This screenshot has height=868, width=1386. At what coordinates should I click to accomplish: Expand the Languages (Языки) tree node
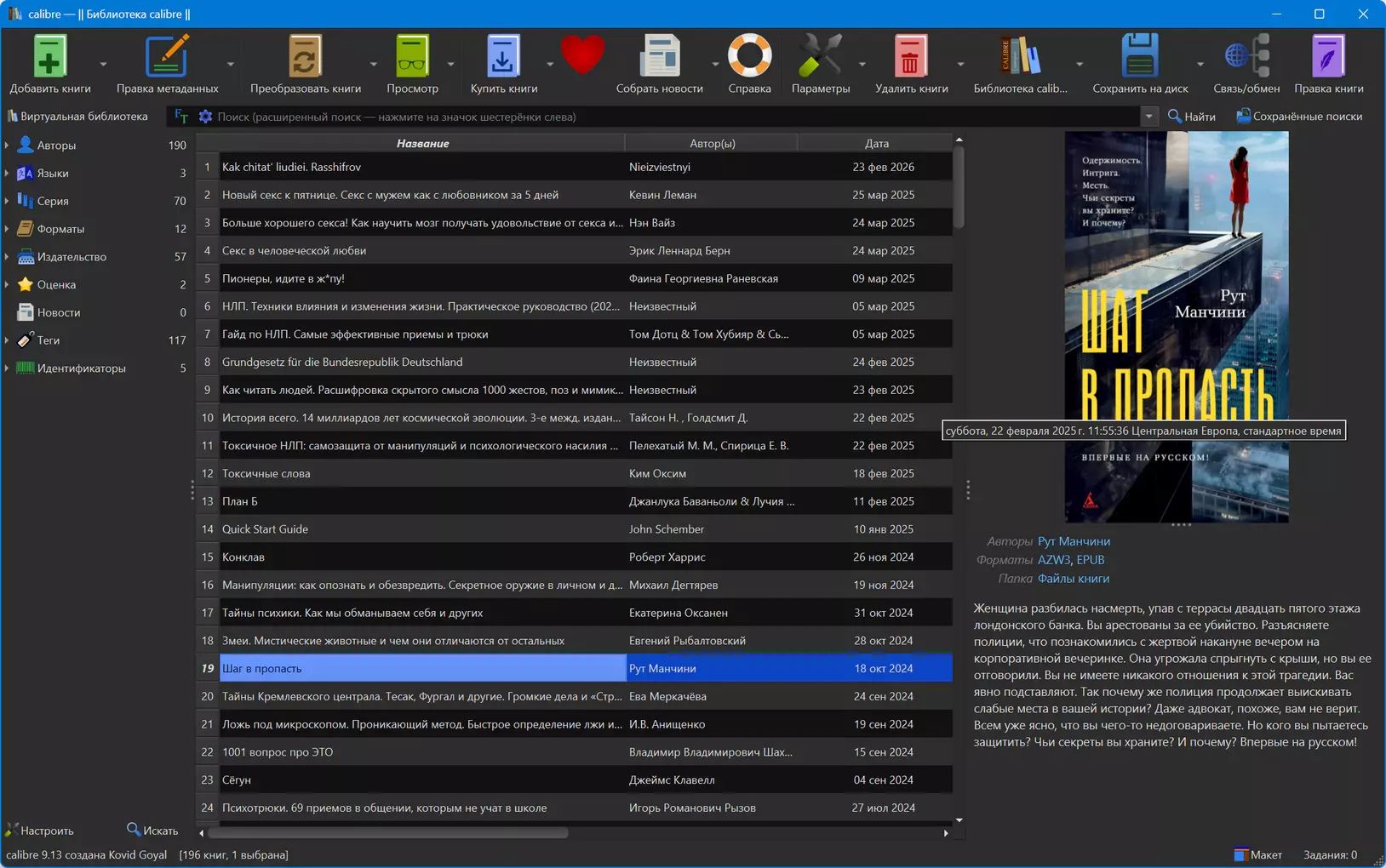[7, 174]
